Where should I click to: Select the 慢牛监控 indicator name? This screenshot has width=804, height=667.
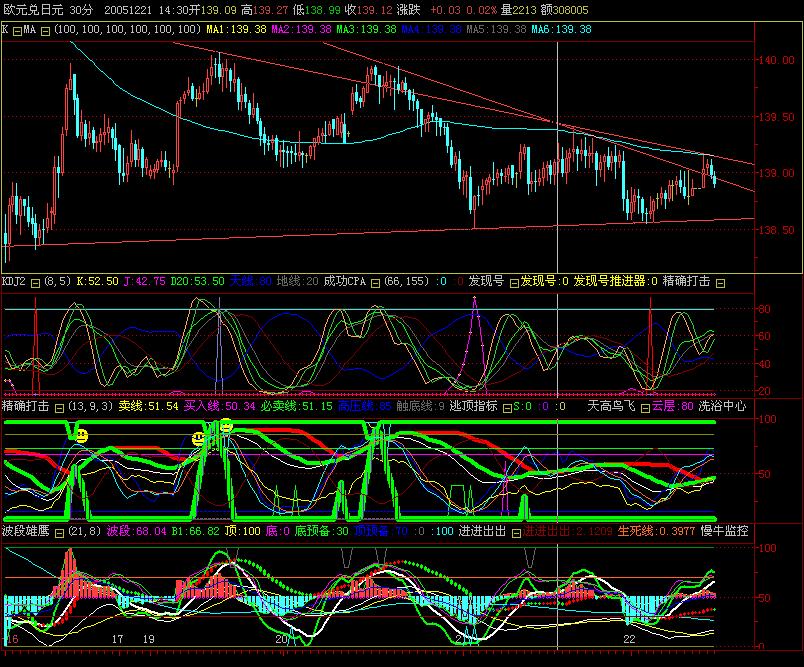pyautogui.click(x=724, y=531)
